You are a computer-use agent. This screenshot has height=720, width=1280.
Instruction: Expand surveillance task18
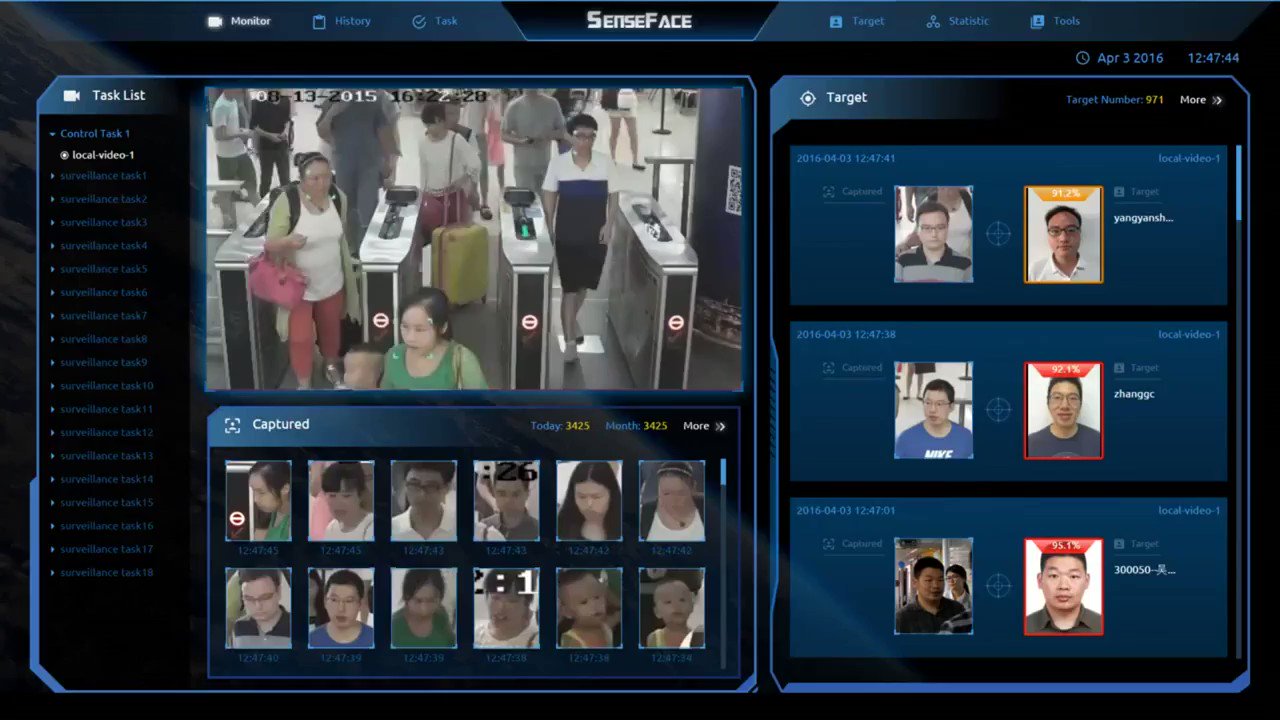click(x=53, y=573)
